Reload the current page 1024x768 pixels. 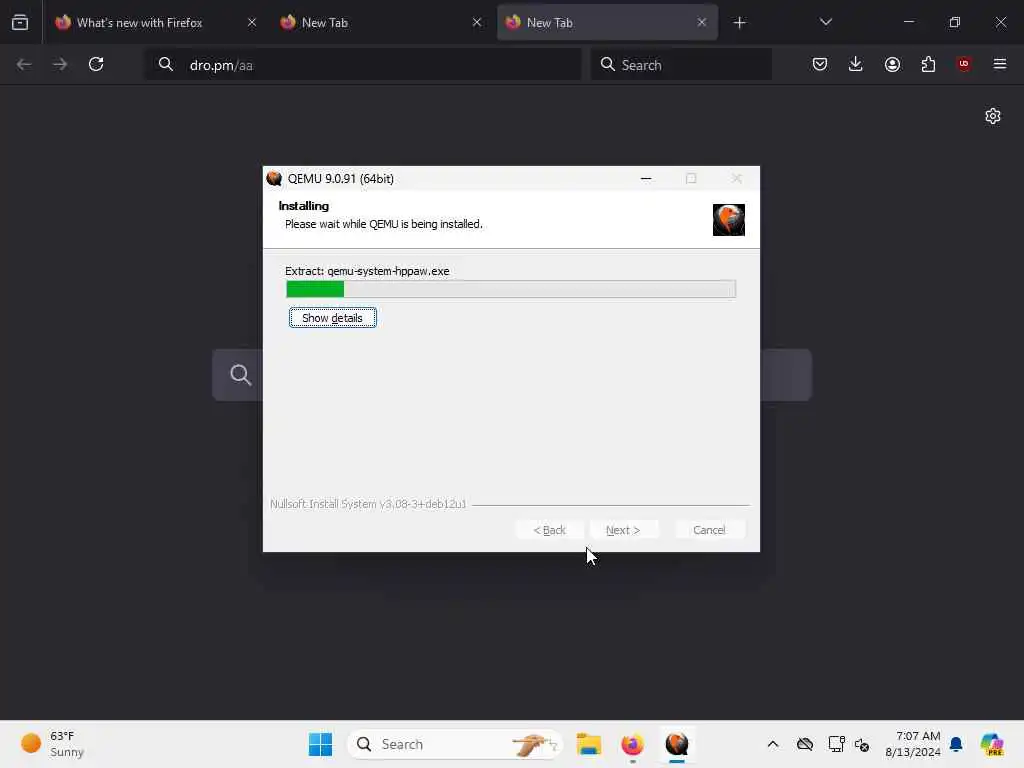[x=96, y=64]
